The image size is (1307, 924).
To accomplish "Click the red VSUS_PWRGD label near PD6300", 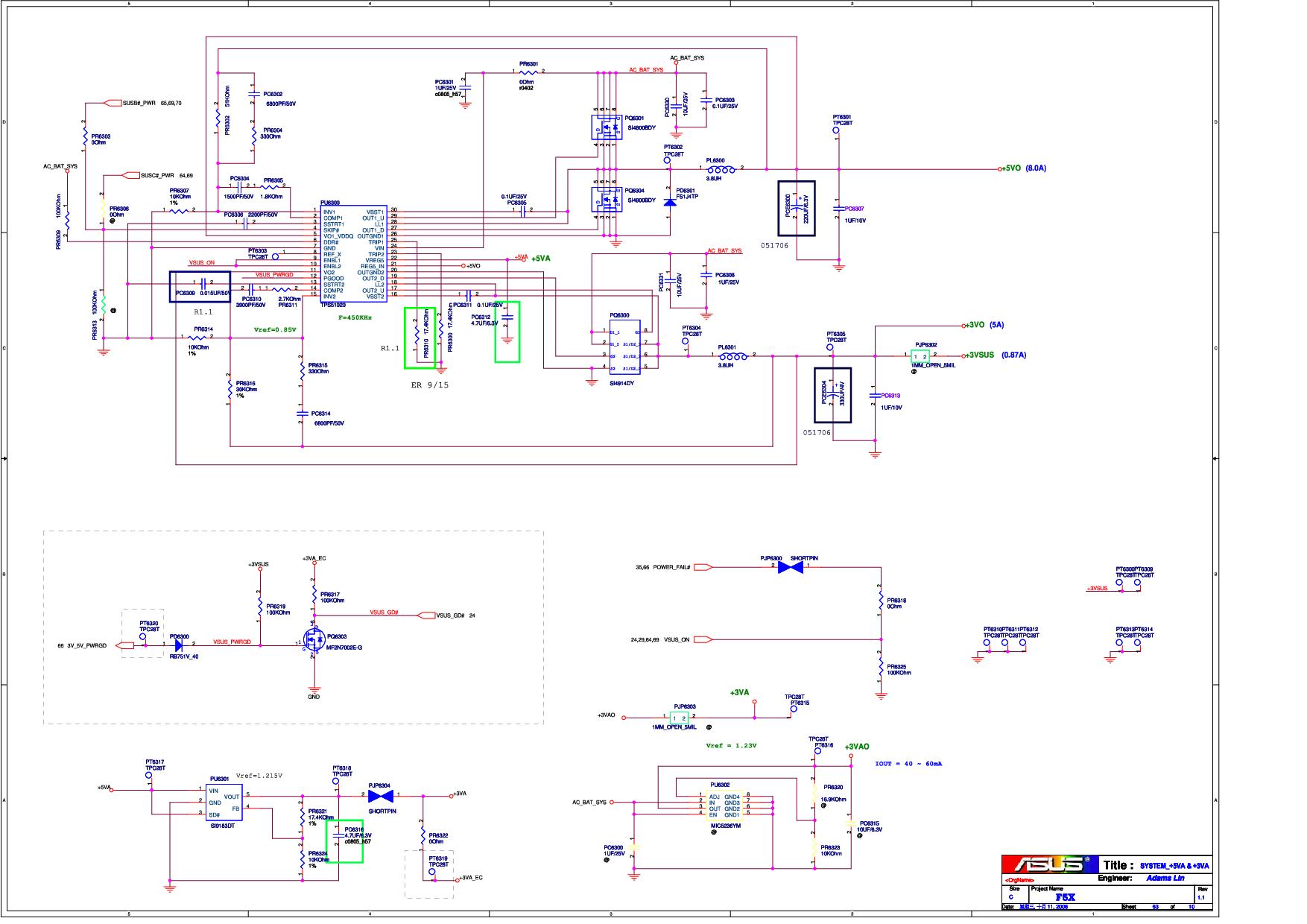I will (232, 642).
